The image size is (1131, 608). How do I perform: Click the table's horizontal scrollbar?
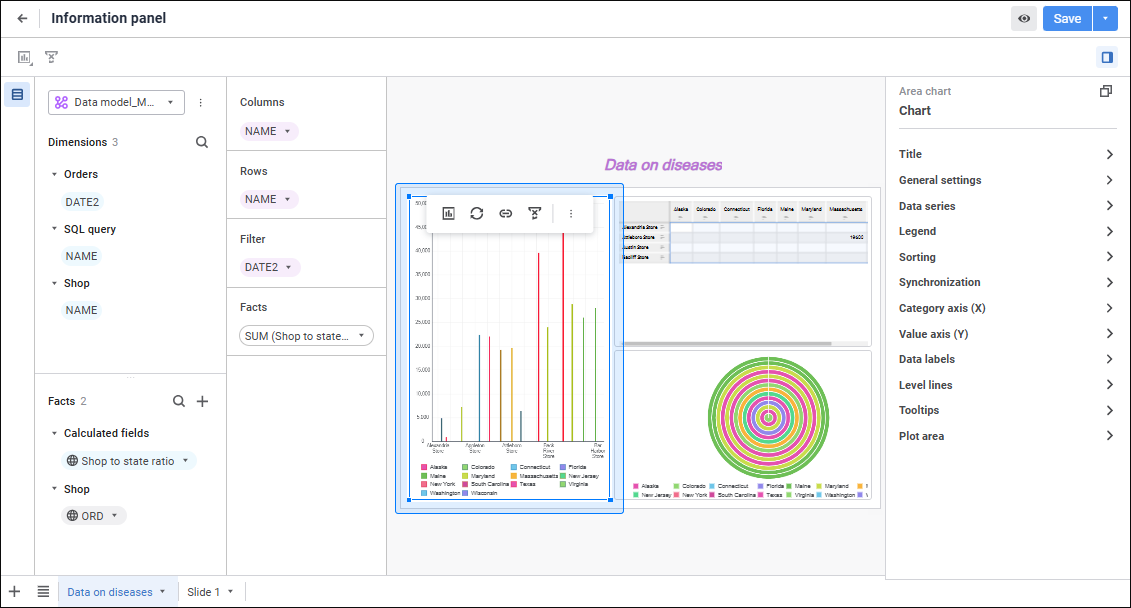click(x=727, y=343)
